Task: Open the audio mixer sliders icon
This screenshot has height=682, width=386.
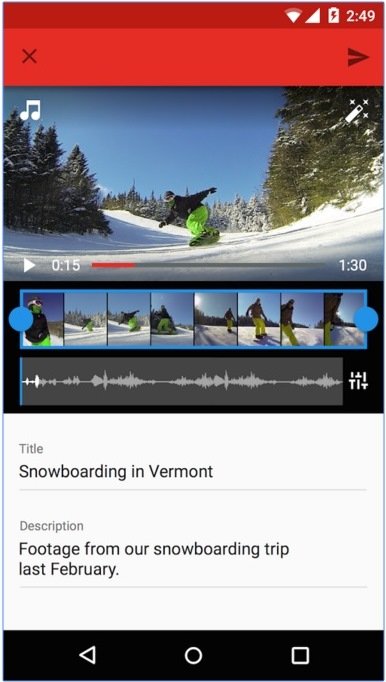Action: tap(358, 381)
